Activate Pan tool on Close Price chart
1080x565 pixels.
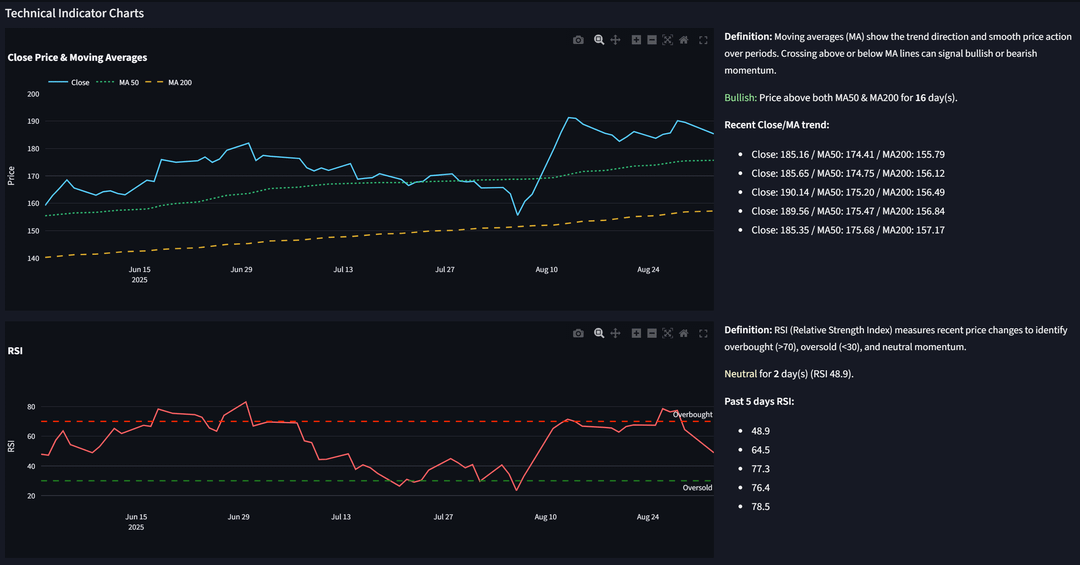click(x=616, y=40)
